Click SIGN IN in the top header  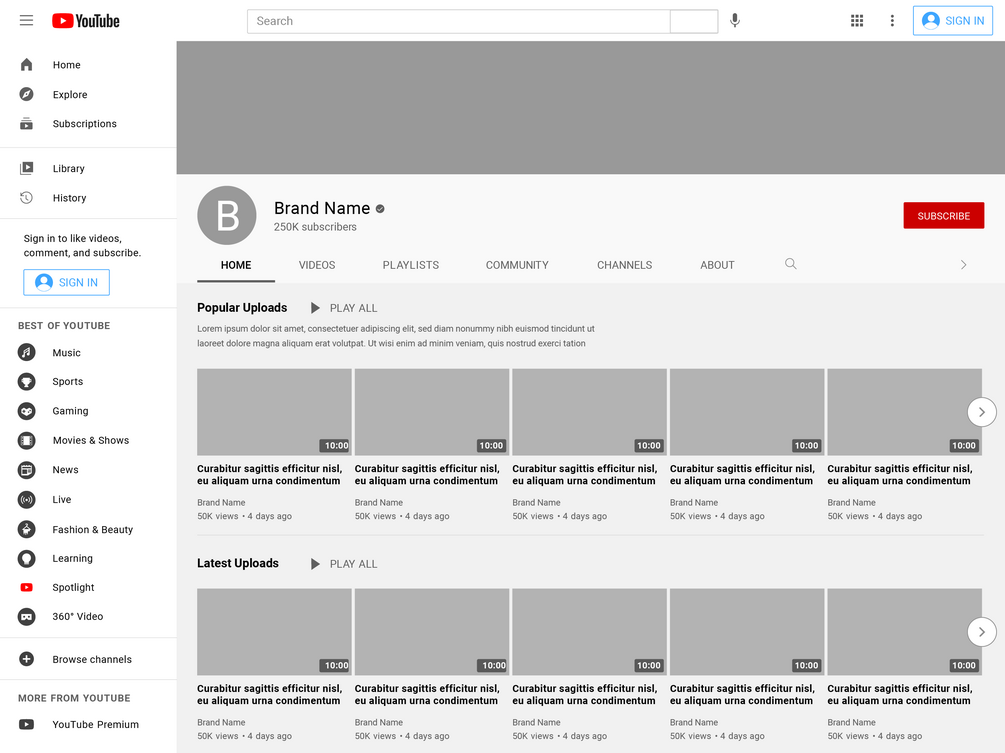[x=952, y=21]
